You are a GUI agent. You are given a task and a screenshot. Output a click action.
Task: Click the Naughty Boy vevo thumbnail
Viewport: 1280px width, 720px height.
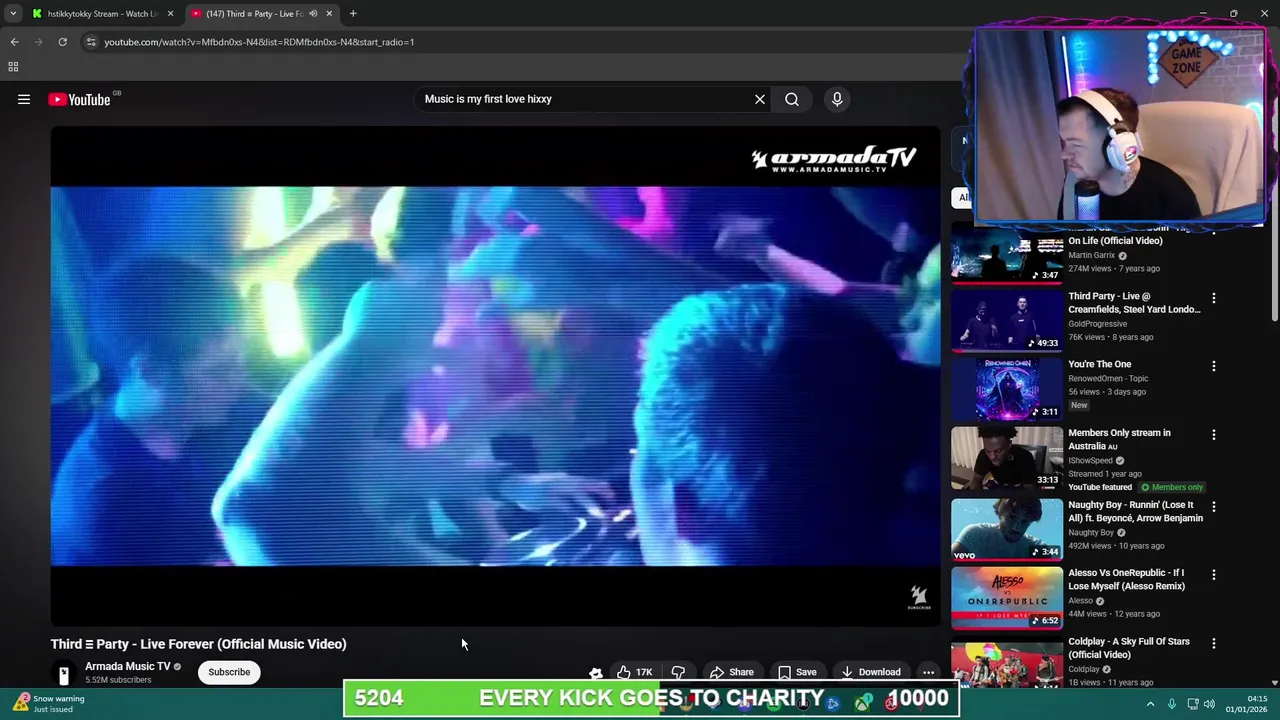(x=1007, y=530)
